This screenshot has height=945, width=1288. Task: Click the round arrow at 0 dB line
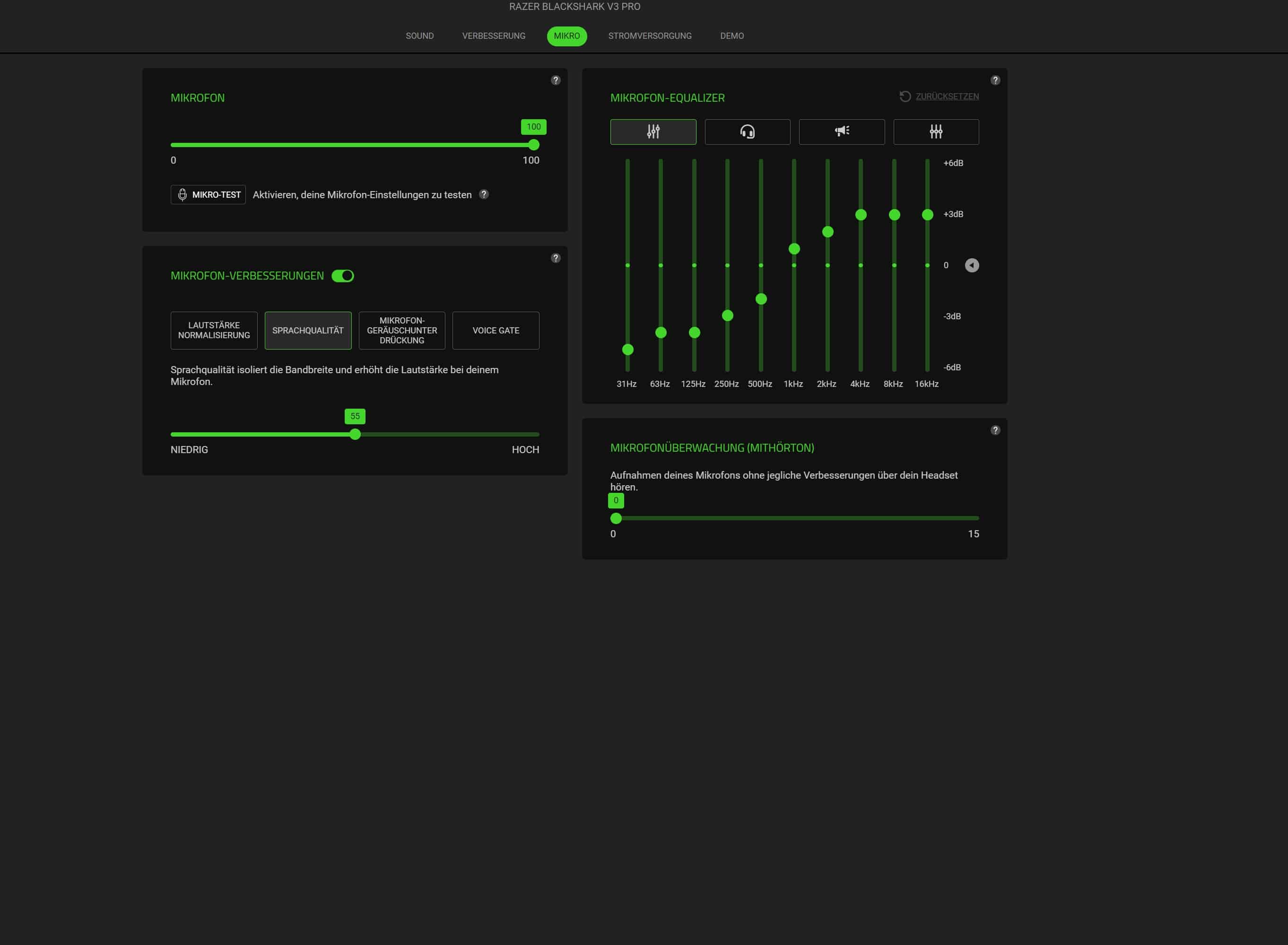(972, 265)
